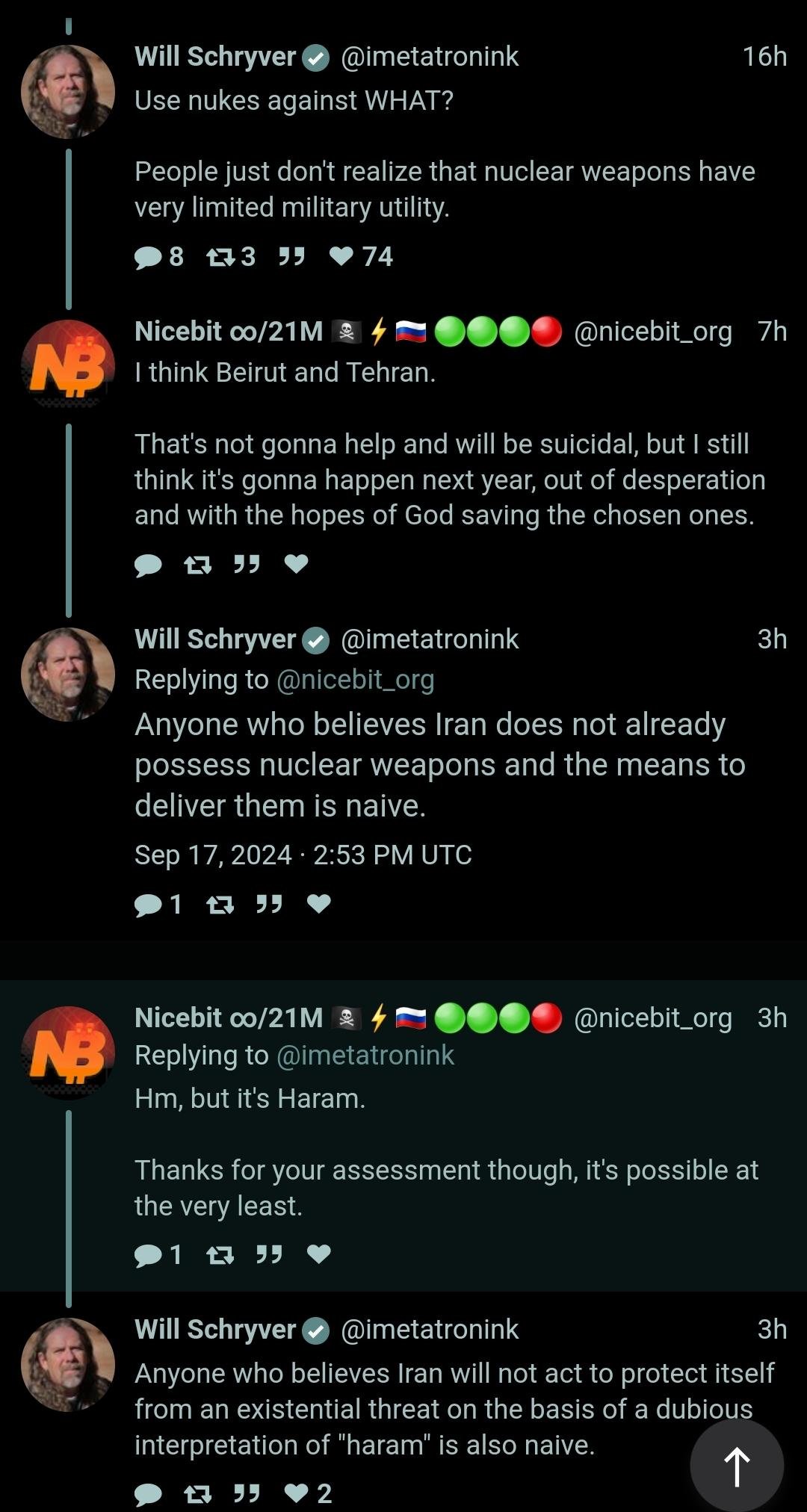Like the Sep 17, 2024 tweet
This screenshot has width=807, height=1512.
point(319,904)
